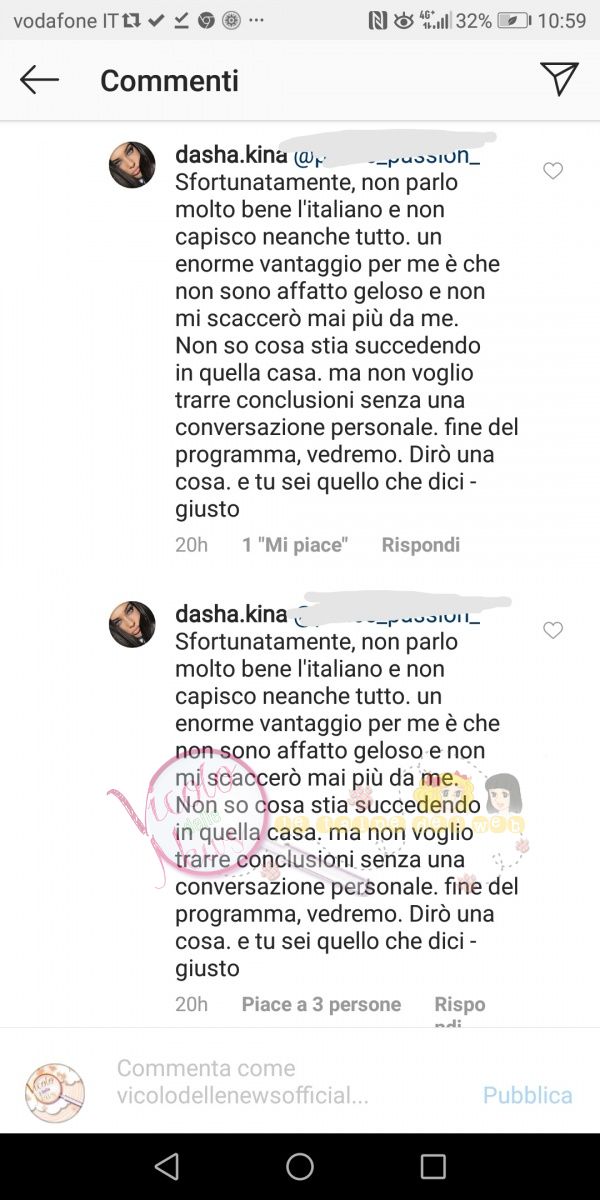The height and width of the screenshot is (1200, 600).
Task: Tap the dasha.kina username in the second comment
Action: (231, 614)
